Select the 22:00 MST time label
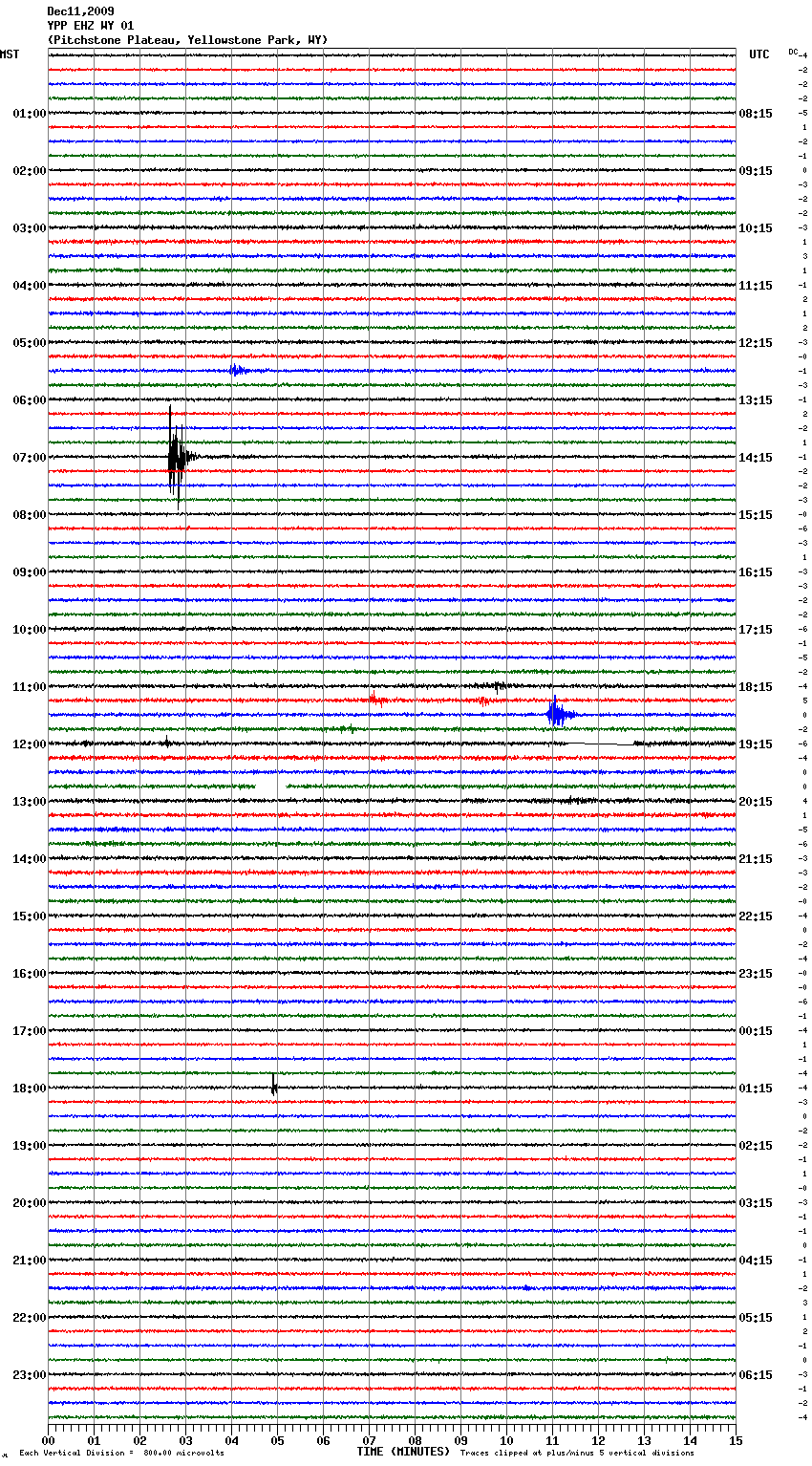The width and height of the screenshot is (812, 1466). coord(29,1318)
